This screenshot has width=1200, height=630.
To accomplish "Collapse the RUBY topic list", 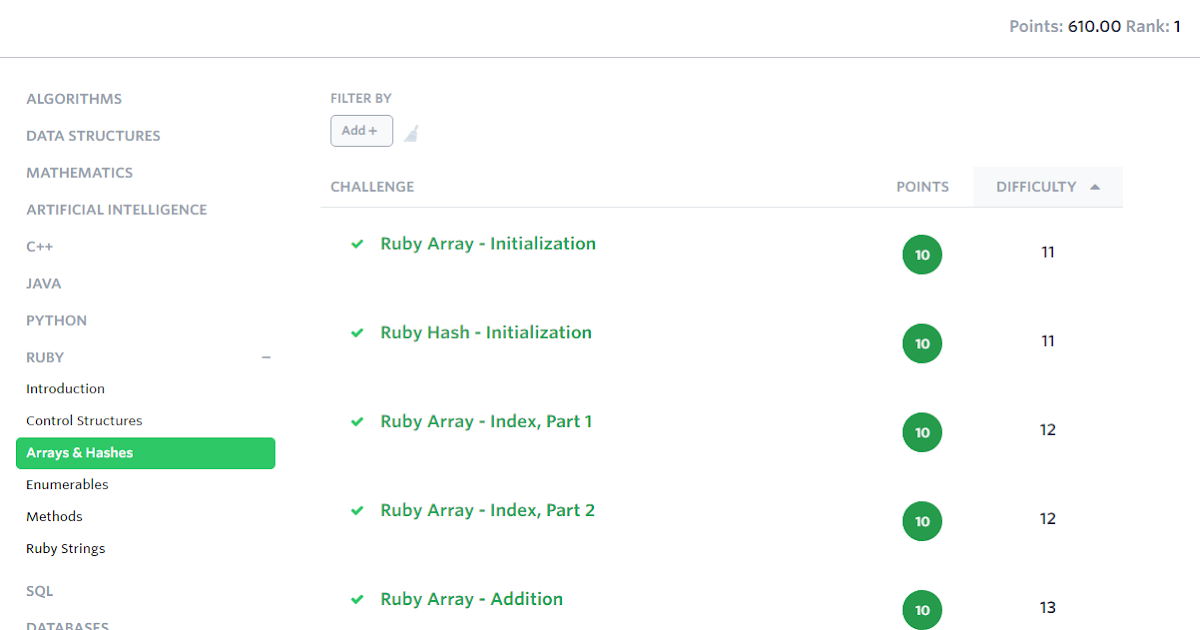I will (x=266, y=357).
